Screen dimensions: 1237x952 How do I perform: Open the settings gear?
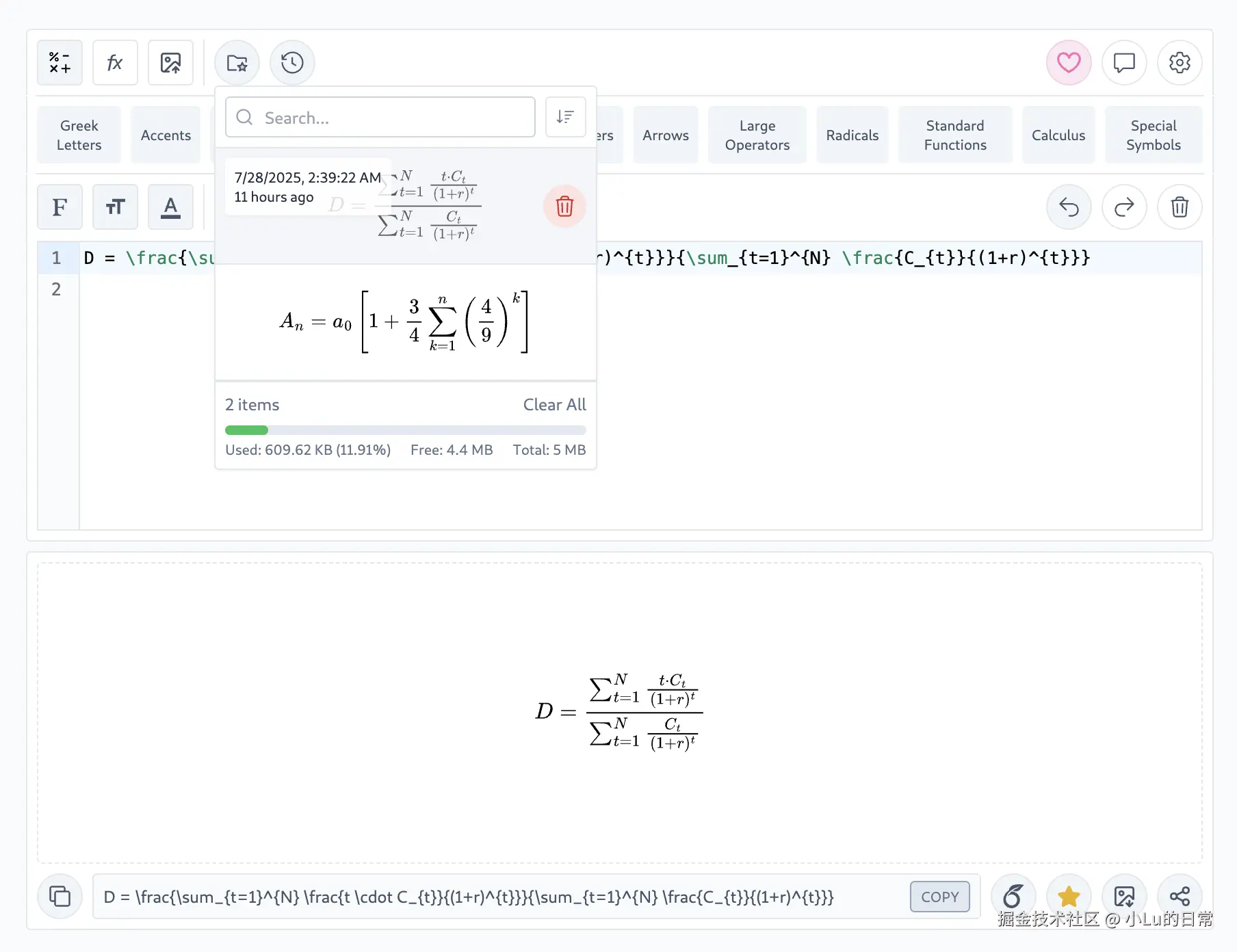click(x=1180, y=62)
